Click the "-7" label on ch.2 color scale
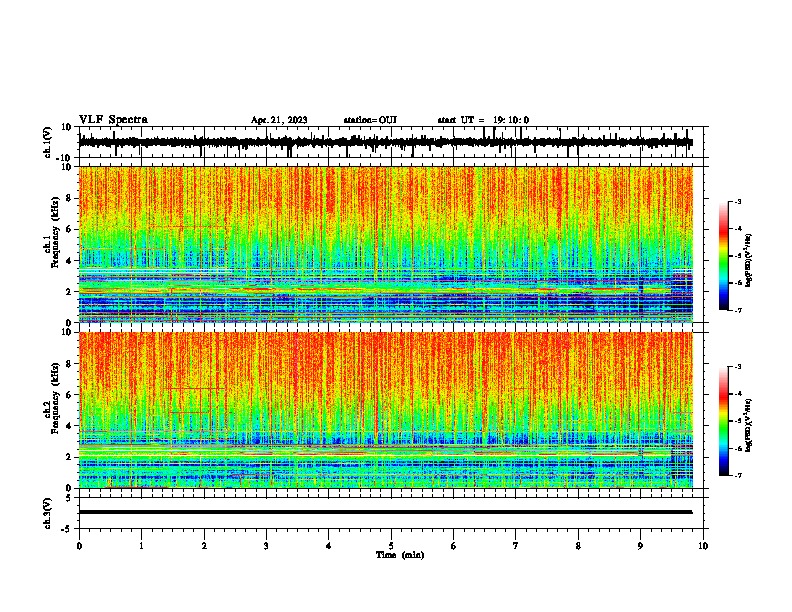 737,475
